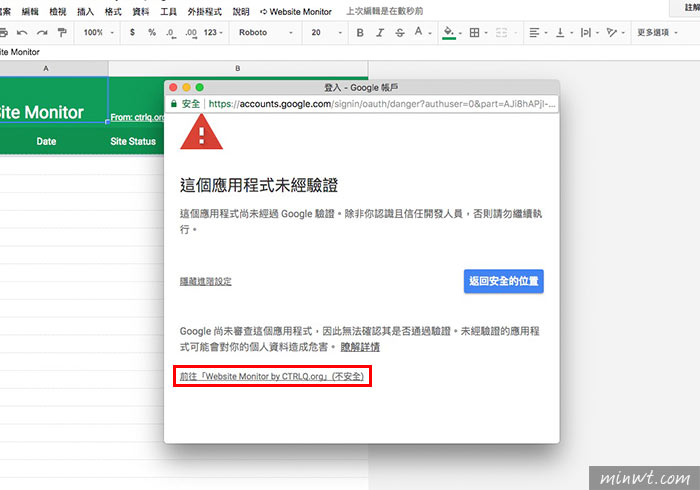This screenshot has width=700, height=490.
Task: Click the learn more link in warning
Action: (360, 347)
